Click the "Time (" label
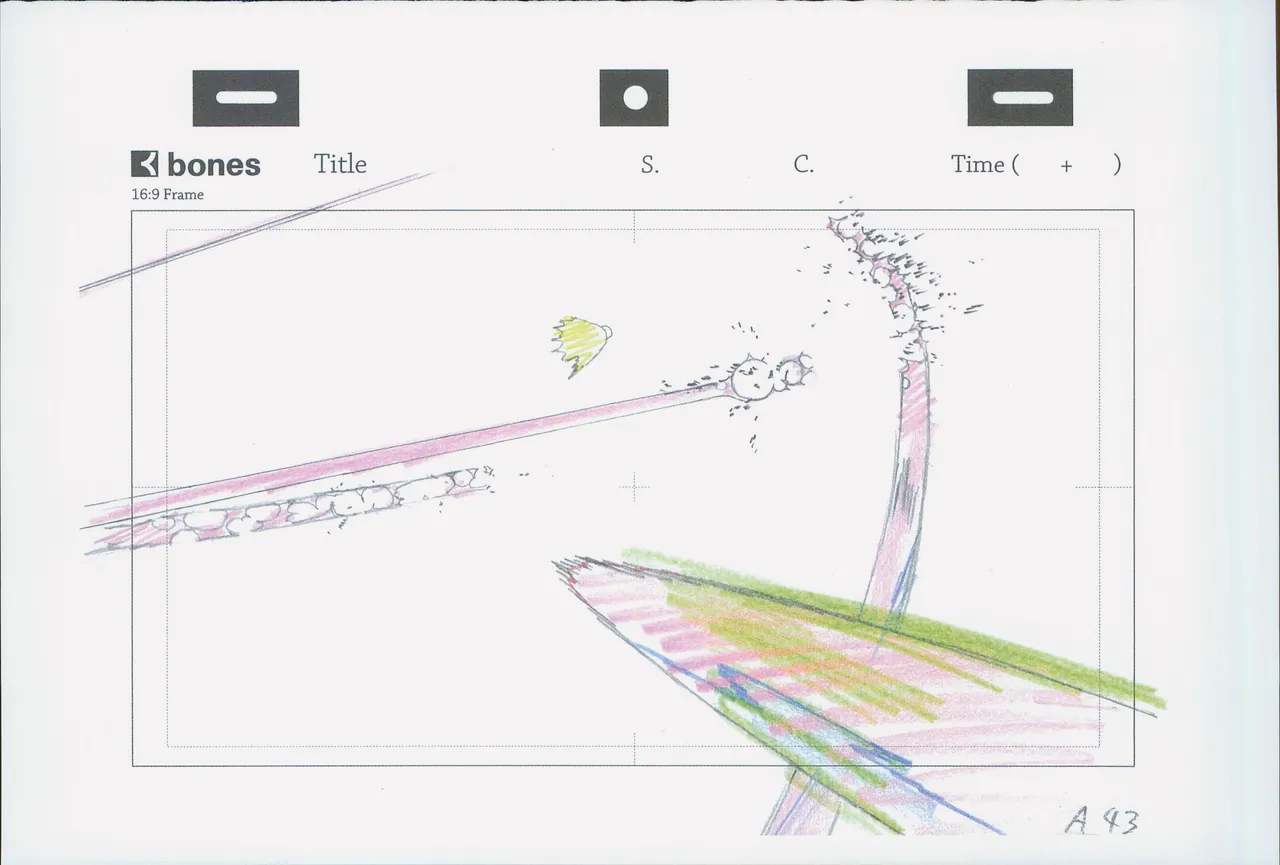The image size is (1280, 865). point(985,165)
